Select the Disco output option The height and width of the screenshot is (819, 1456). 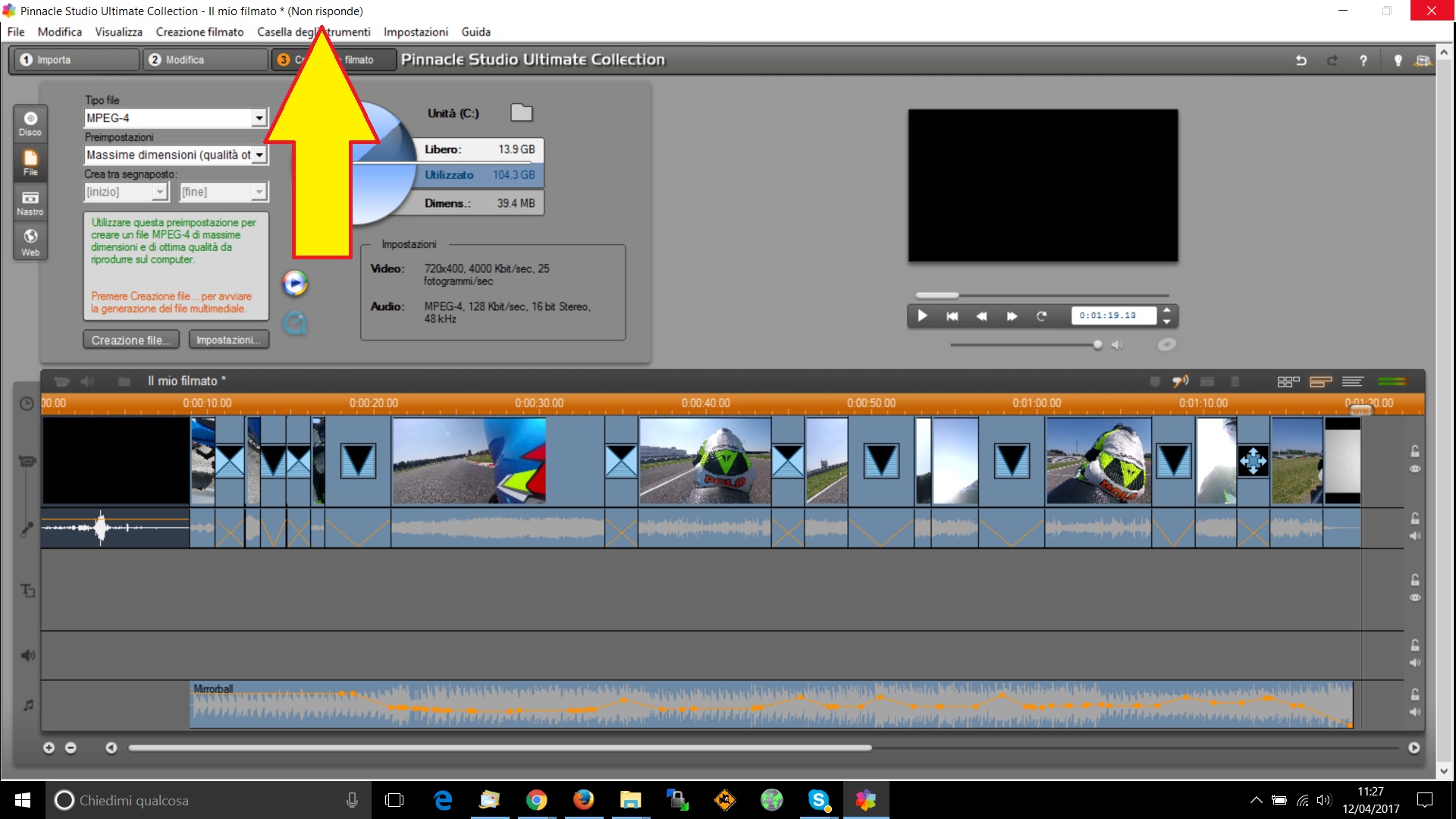tap(30, 123)
